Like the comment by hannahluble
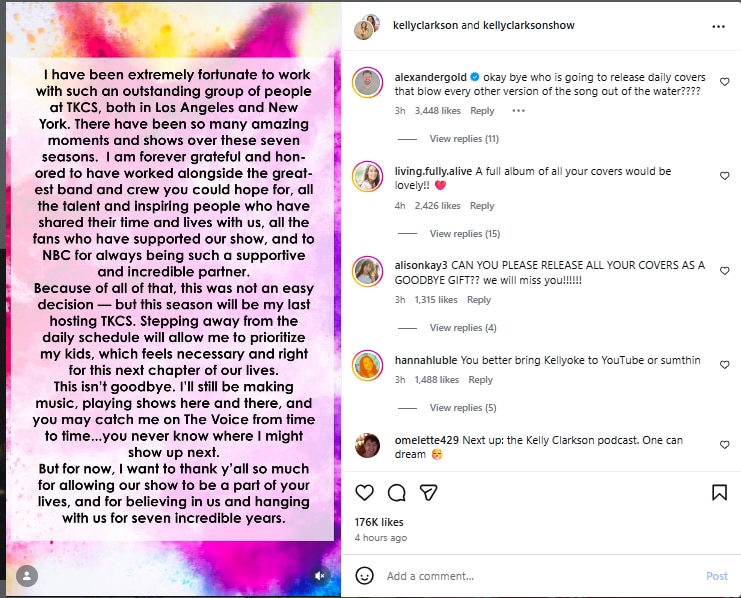Screen dimensions: 741x598 724,361
